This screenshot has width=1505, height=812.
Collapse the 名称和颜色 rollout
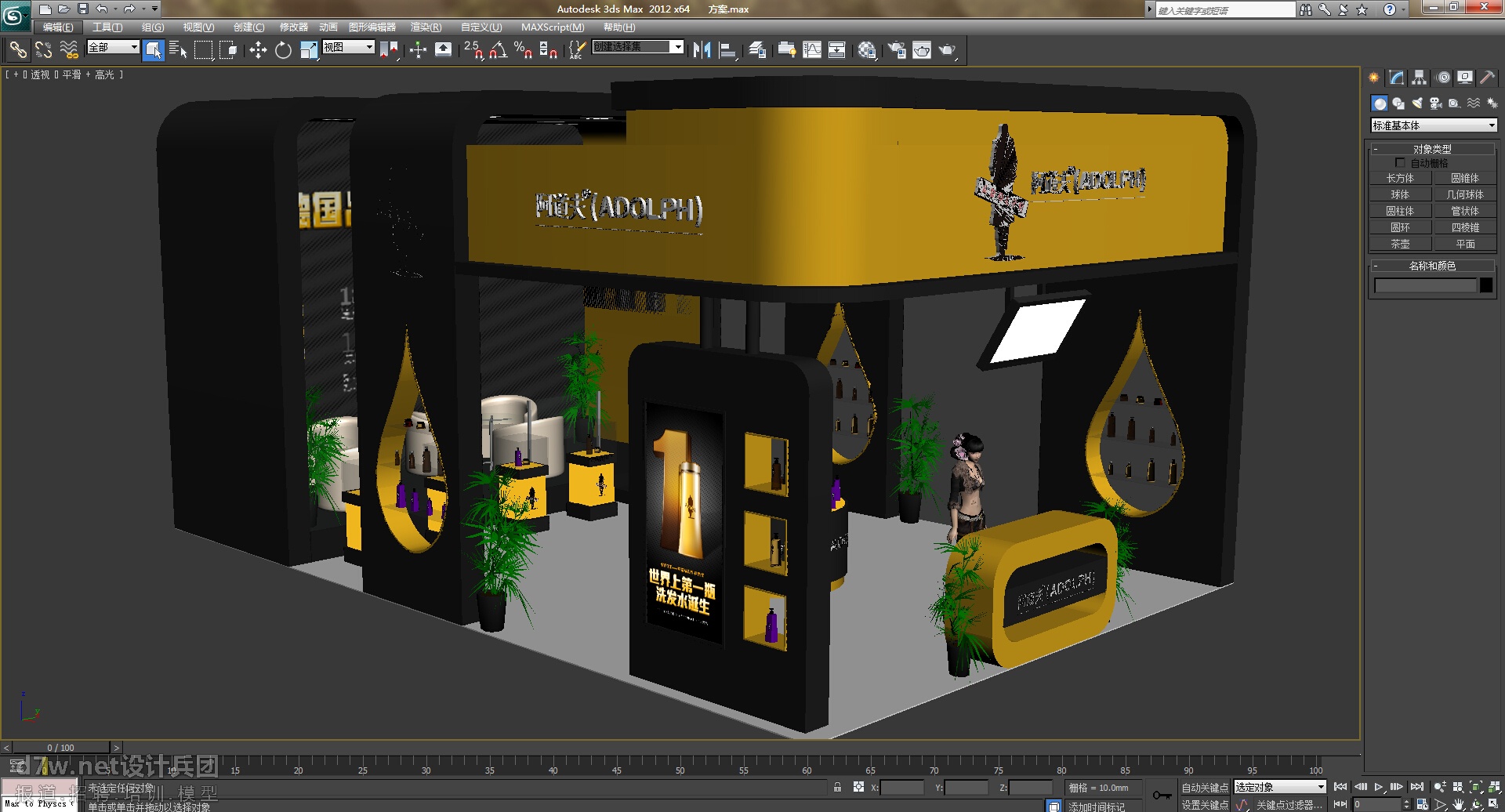(x=1432, y=266)
